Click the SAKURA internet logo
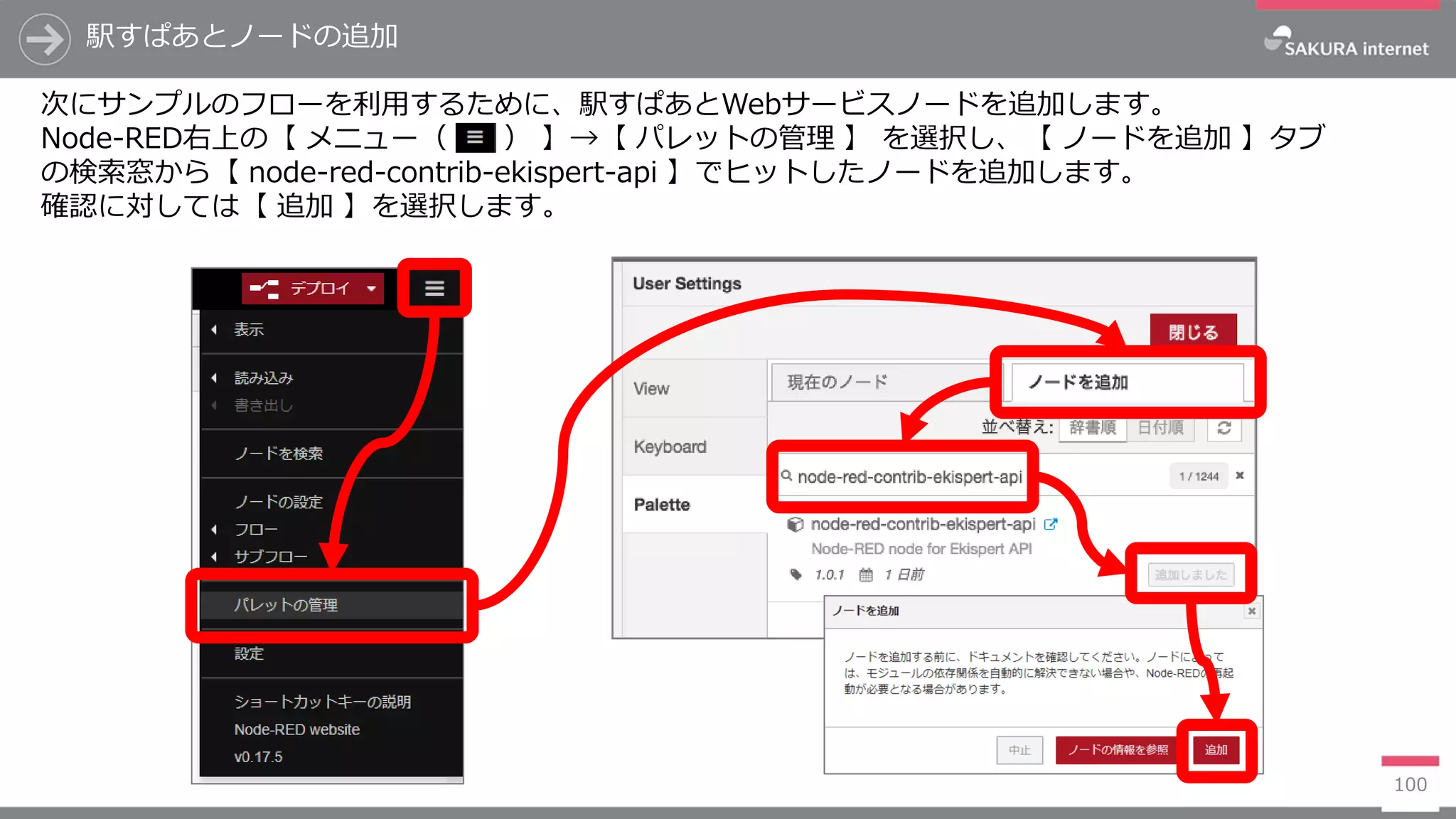Screen dimensions: 1456x819 tap(1347, 41)
